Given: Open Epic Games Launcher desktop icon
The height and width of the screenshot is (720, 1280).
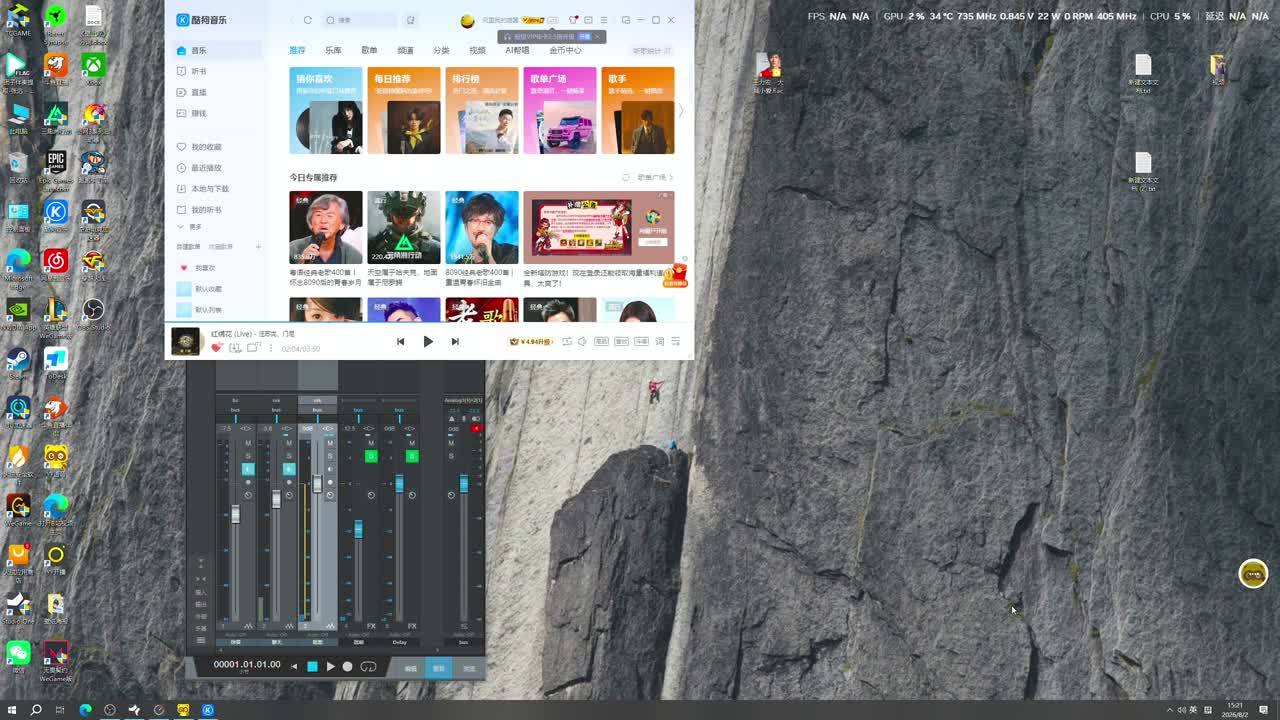Looking at the screenshot, I should pyautogui.click(x=55, y=168).
